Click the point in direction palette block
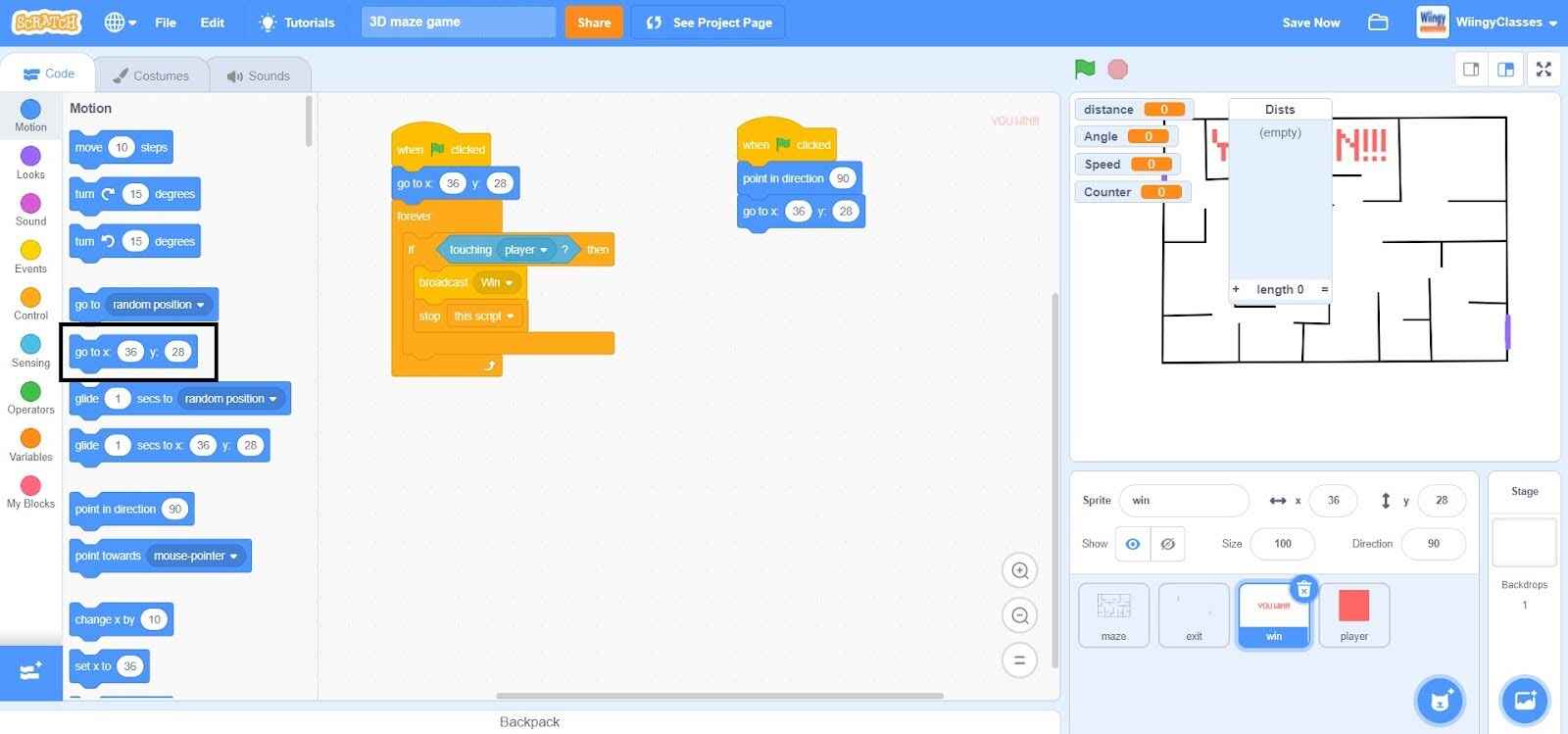 (x=131, y=509)
